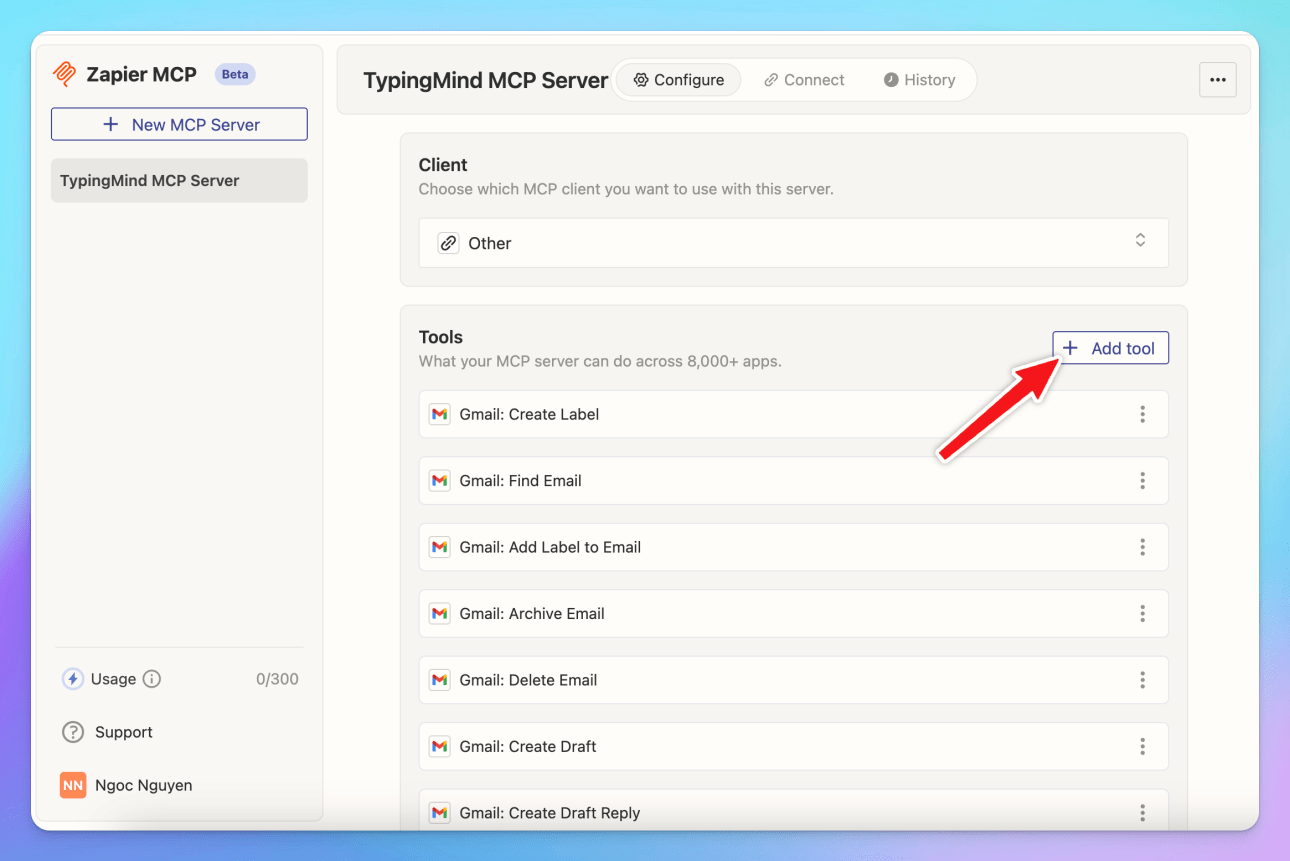This screenshot has height=861, width=1290.
Task: Click the Configure tab gear icon
Action: pos(641,80)
